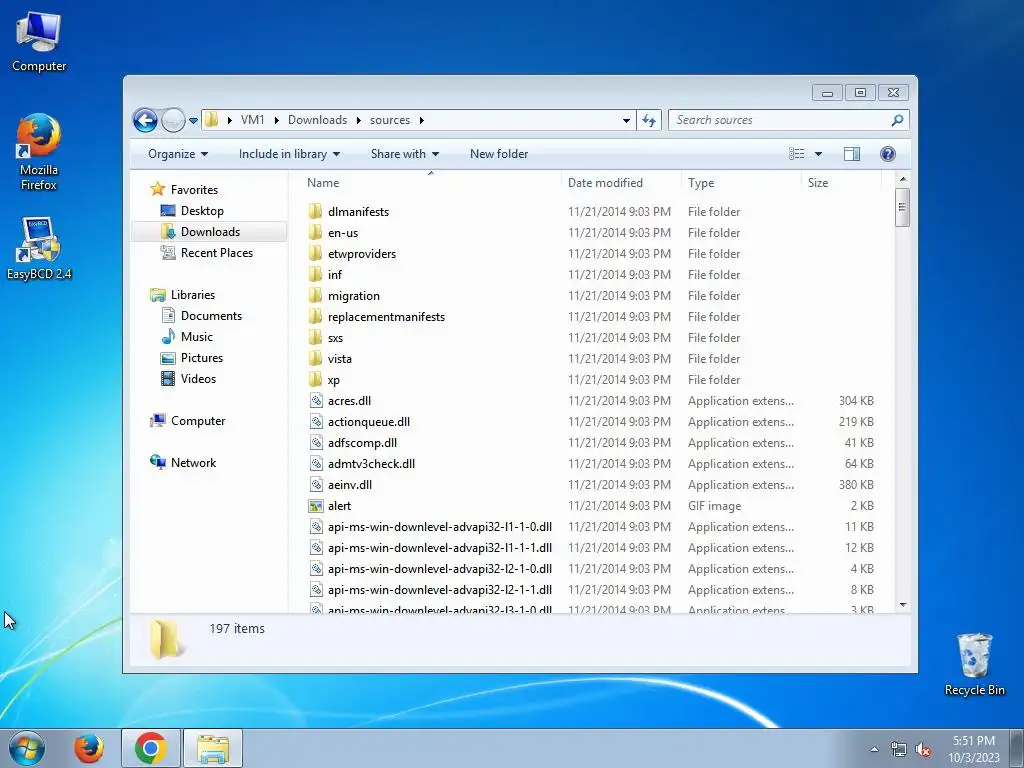Image resolution: width=1024 pixels, height=768 pixels.
Task: Select the xp folder
Action: click(334, 379)
